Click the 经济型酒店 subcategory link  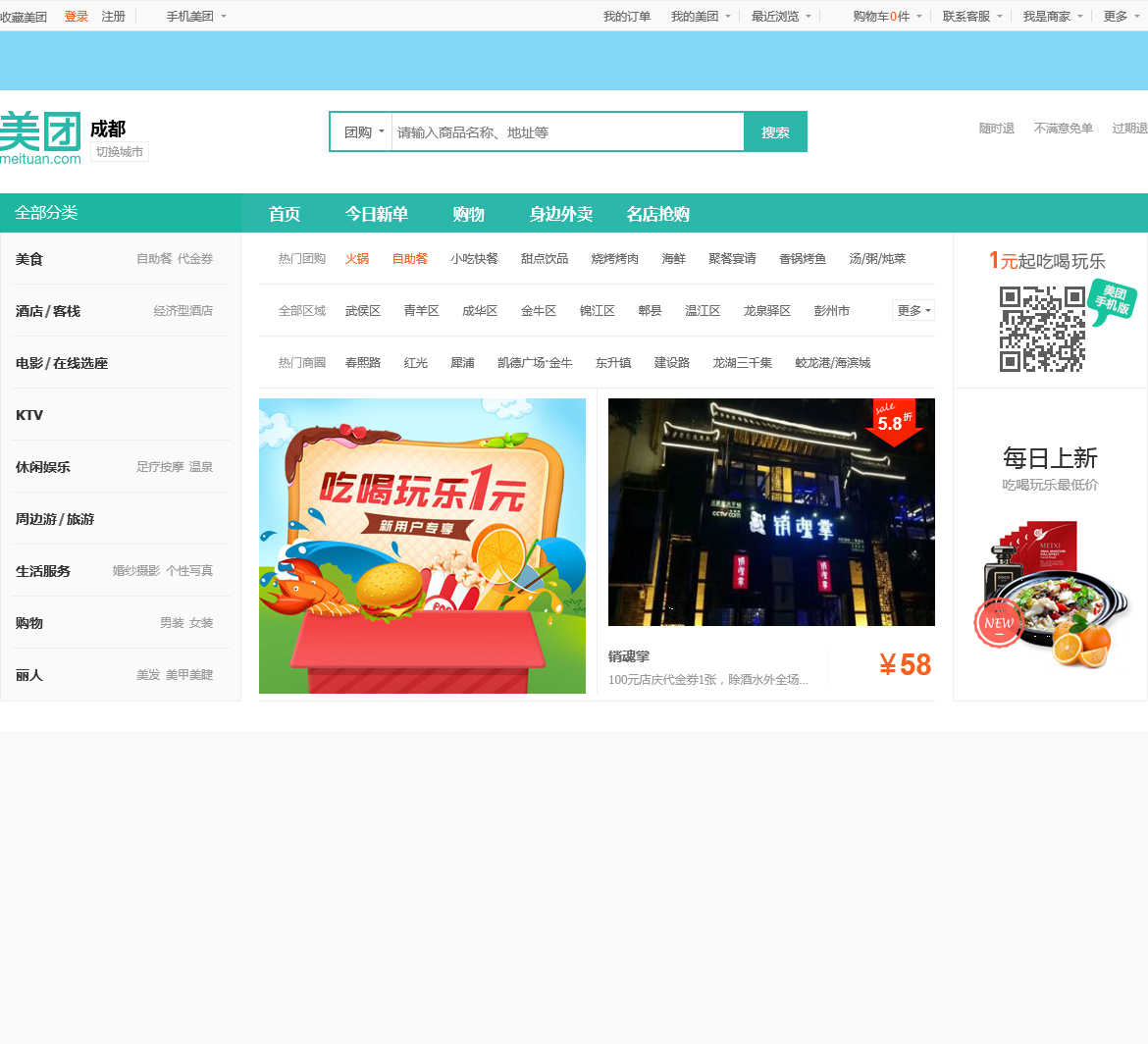tap(183, 310)
